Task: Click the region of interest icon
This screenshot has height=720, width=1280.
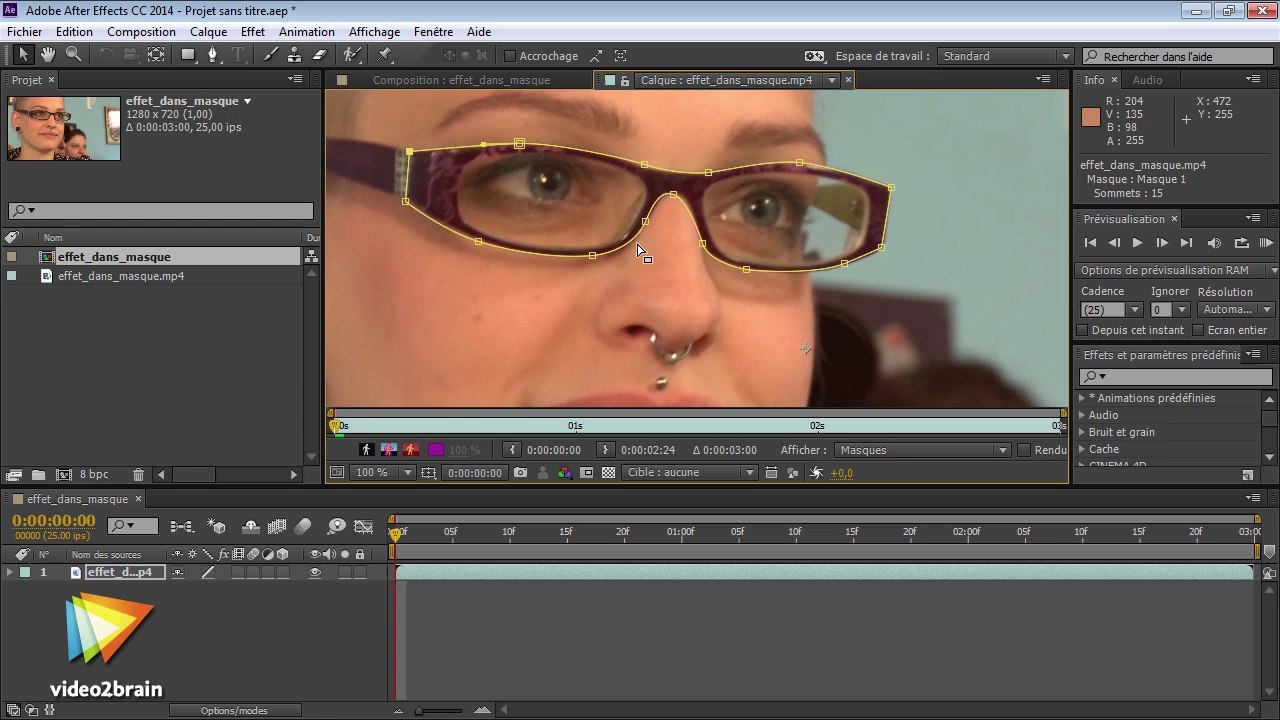Action: (x=586, y=473)
